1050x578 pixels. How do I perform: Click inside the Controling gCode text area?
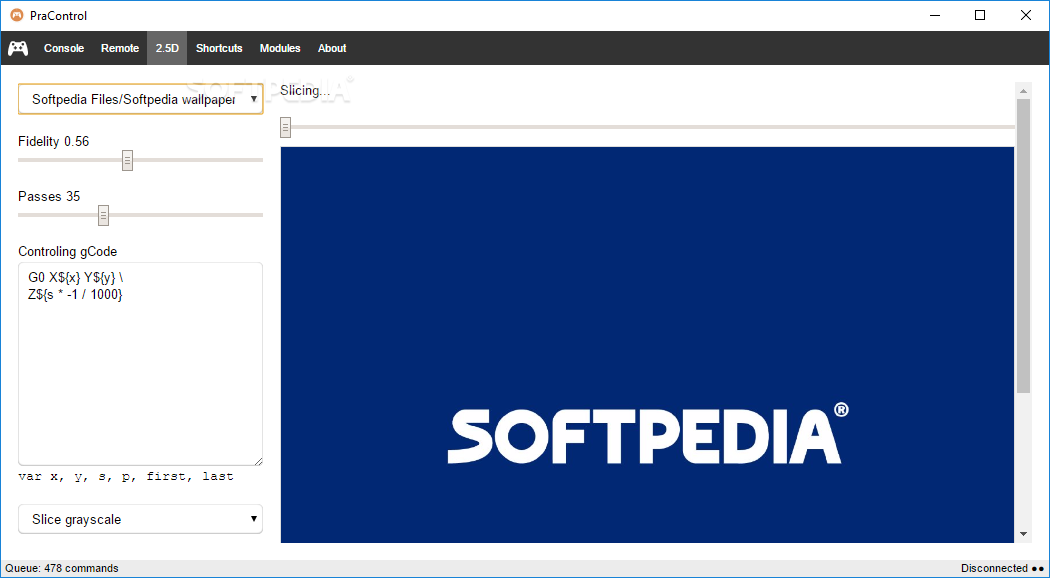pos(140,364)
